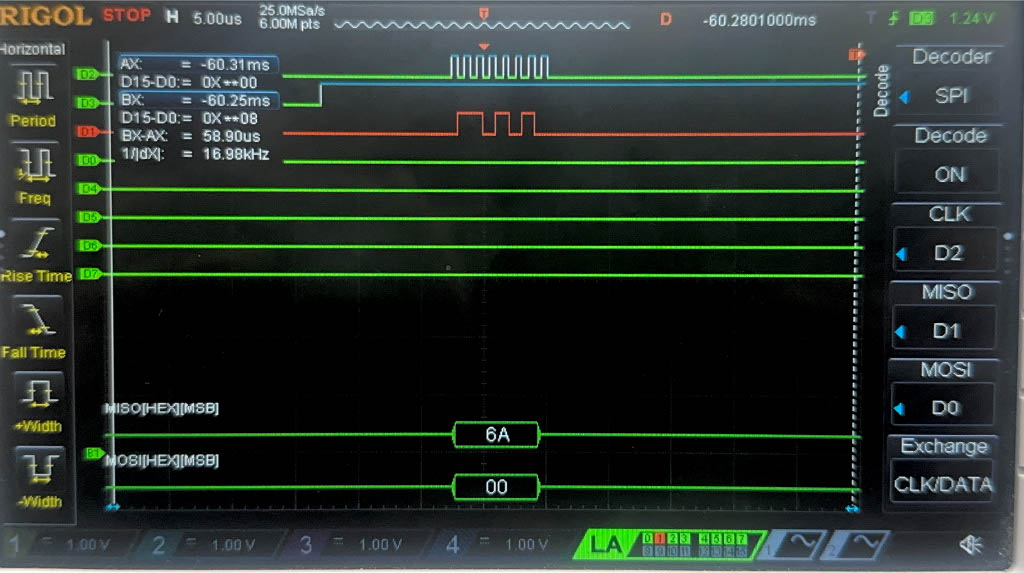Change the MISO source from D1
The image size is (1024, 573).
point(949,330)
